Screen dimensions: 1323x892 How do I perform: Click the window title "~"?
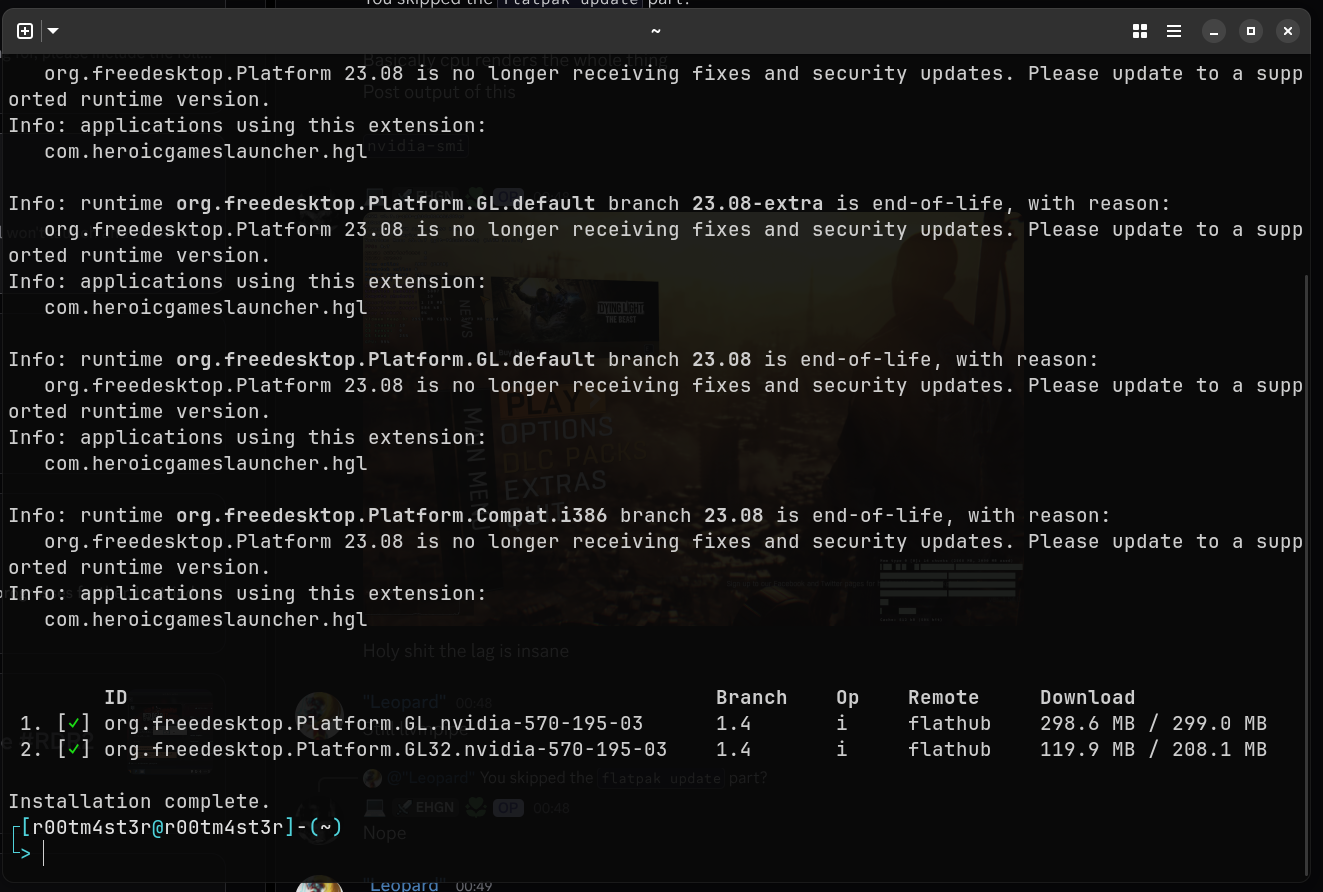pyautogui.click(x=656, y=31)
